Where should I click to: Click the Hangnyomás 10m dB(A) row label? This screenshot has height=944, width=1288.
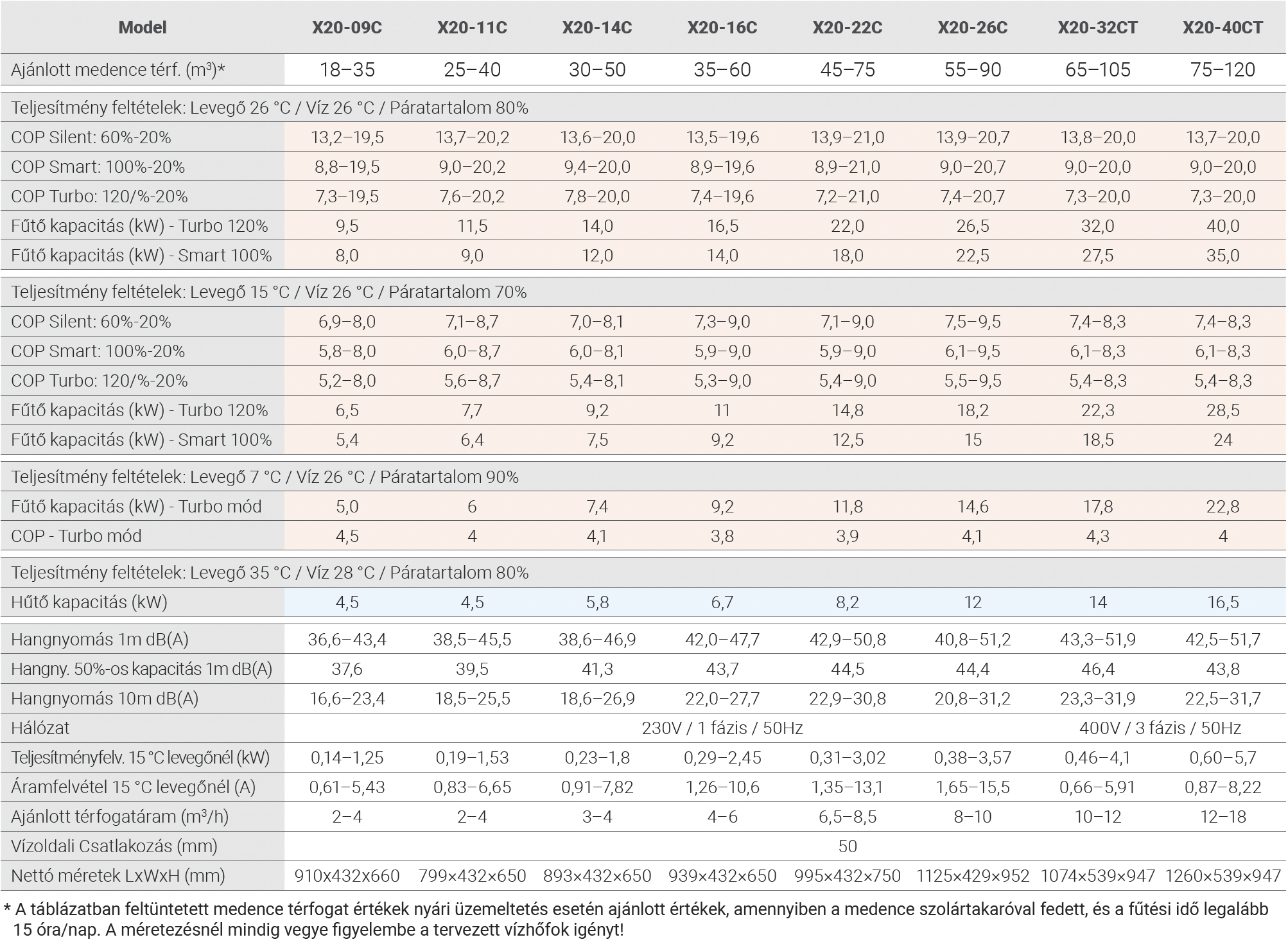tap(105, 699)
